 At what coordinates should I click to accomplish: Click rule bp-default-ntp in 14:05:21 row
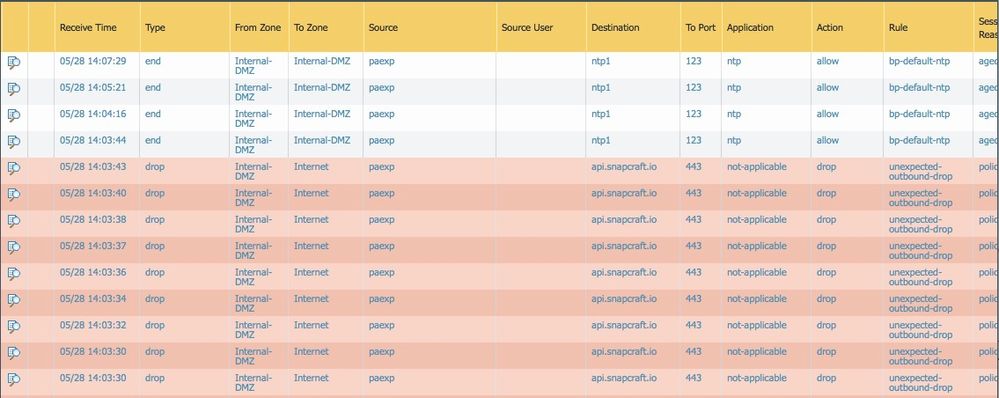919,87
